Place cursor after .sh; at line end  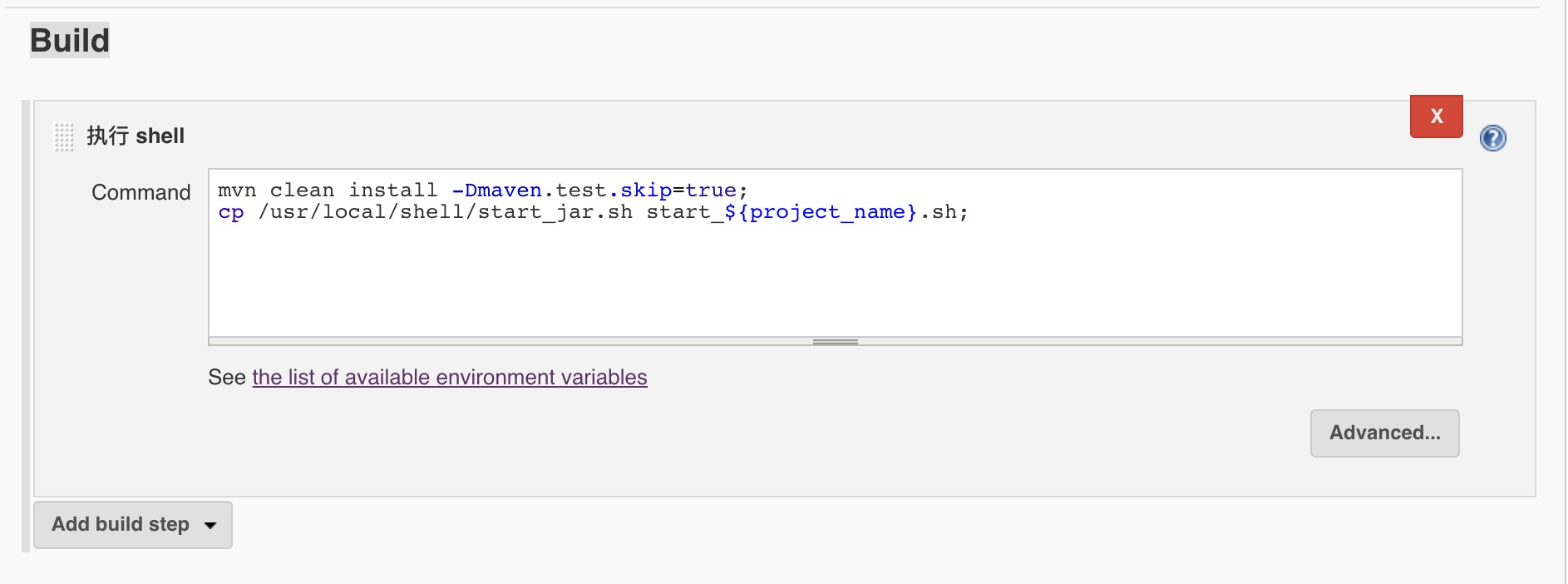(971, 213)
